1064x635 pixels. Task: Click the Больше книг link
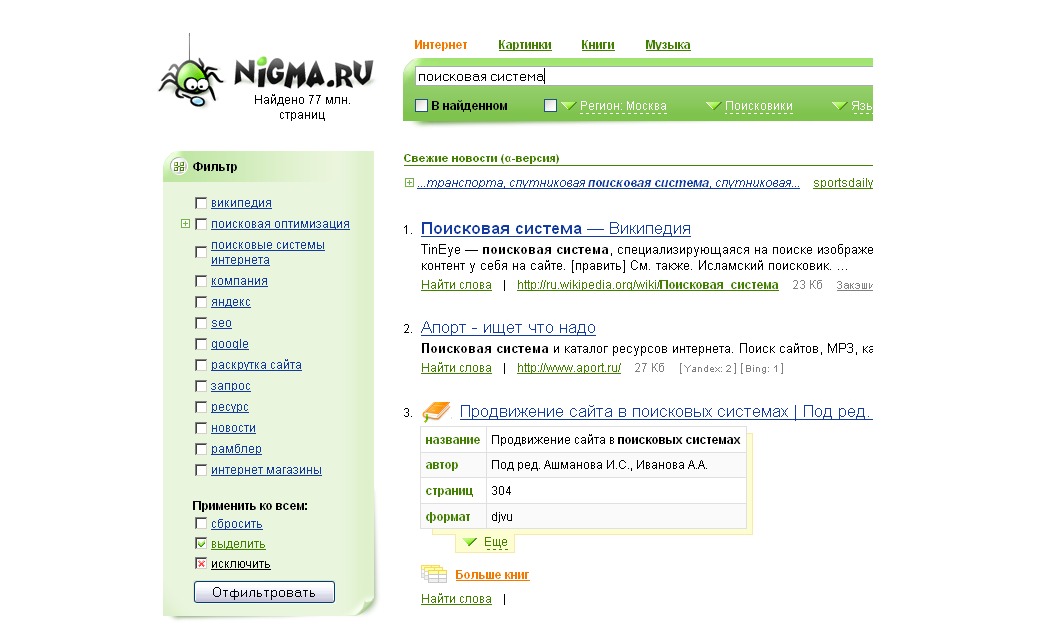(x=492, y=575)
